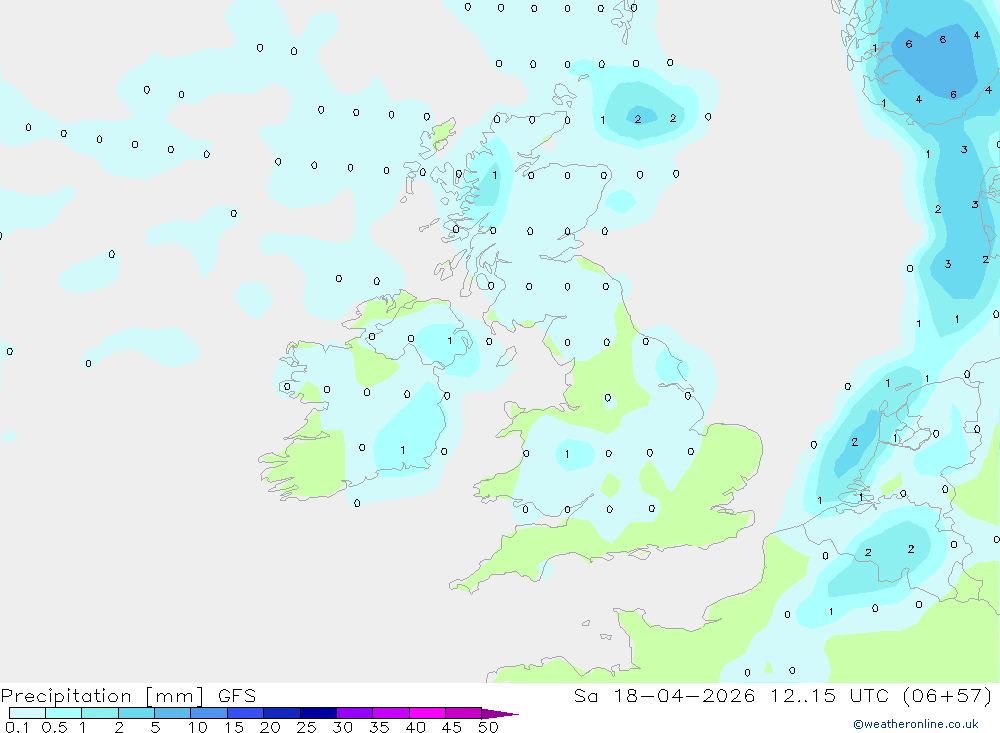
Task: Pick the legend swatch between 5 and 10
Action: click(x=172, y=713)
